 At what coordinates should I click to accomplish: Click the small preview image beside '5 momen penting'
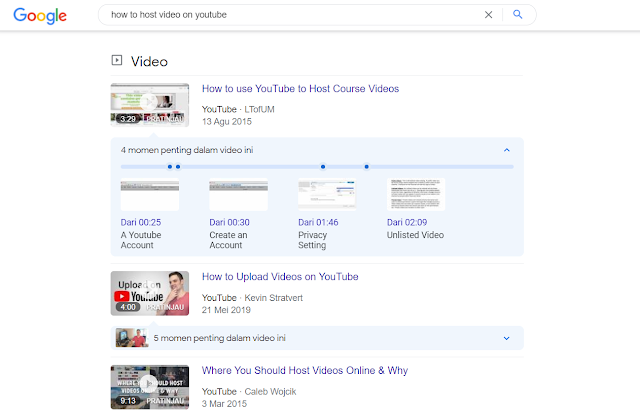coord(132,338)
